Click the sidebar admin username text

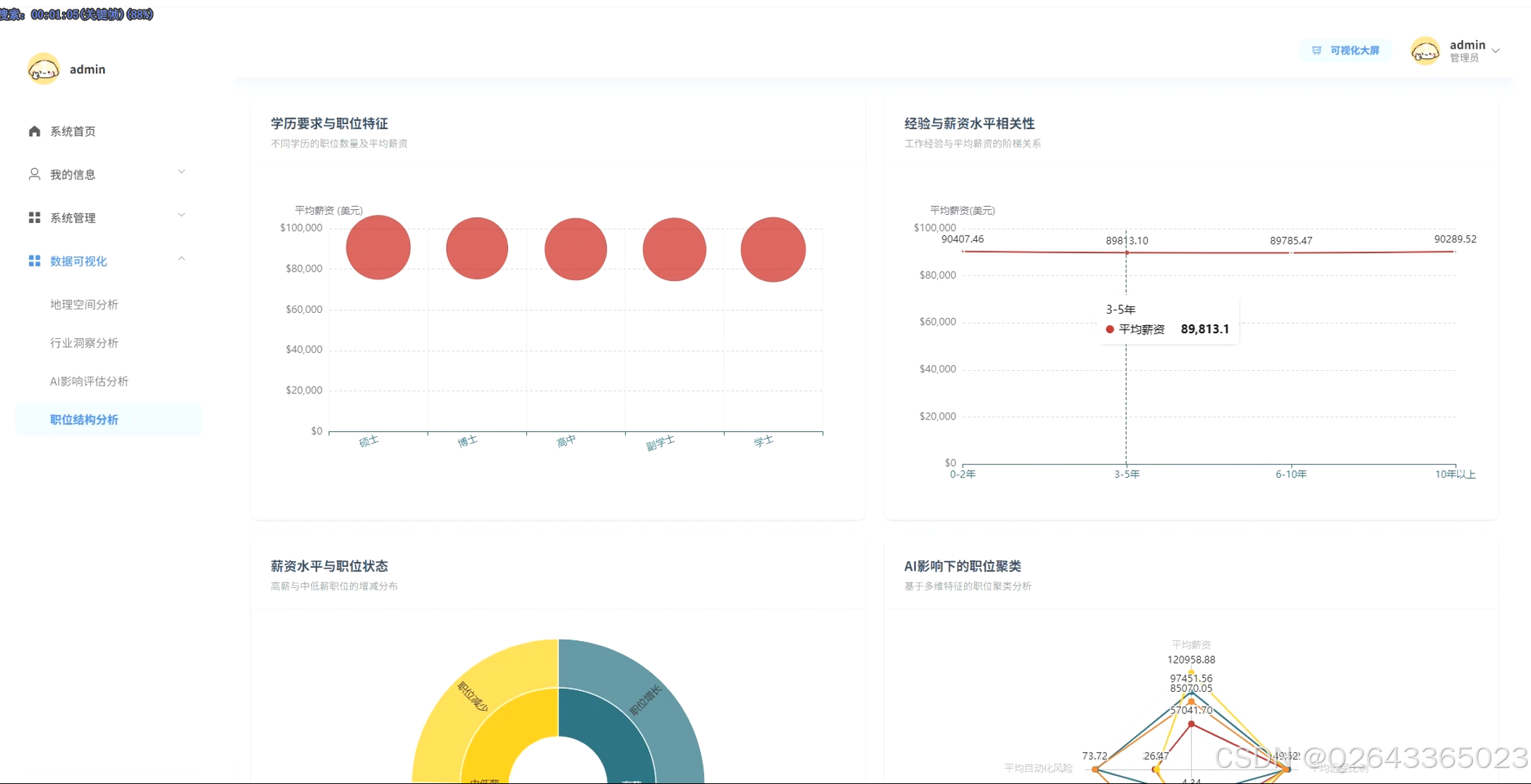(88, 69)
